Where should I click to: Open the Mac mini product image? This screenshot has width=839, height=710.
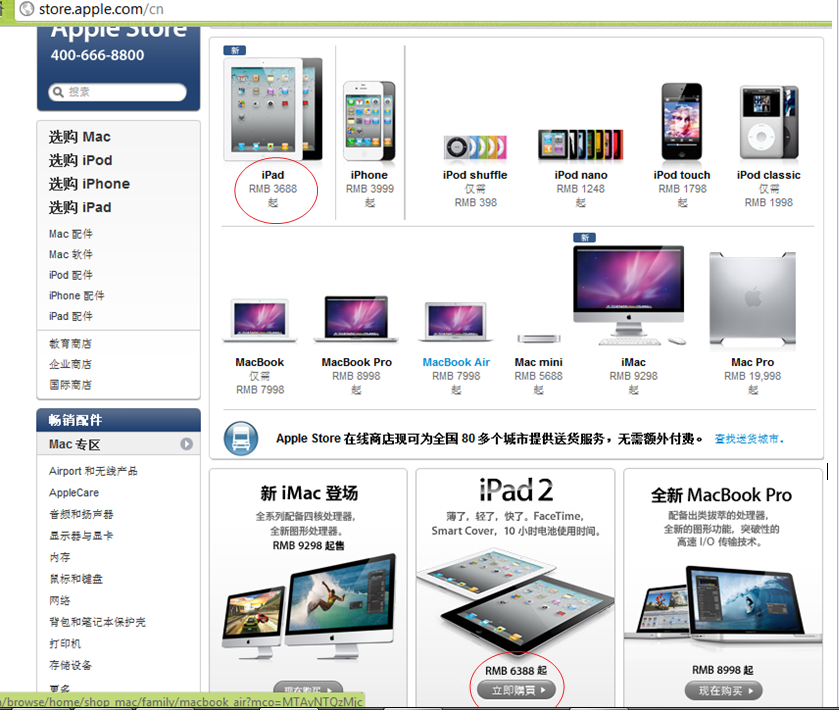coord(539,338)
